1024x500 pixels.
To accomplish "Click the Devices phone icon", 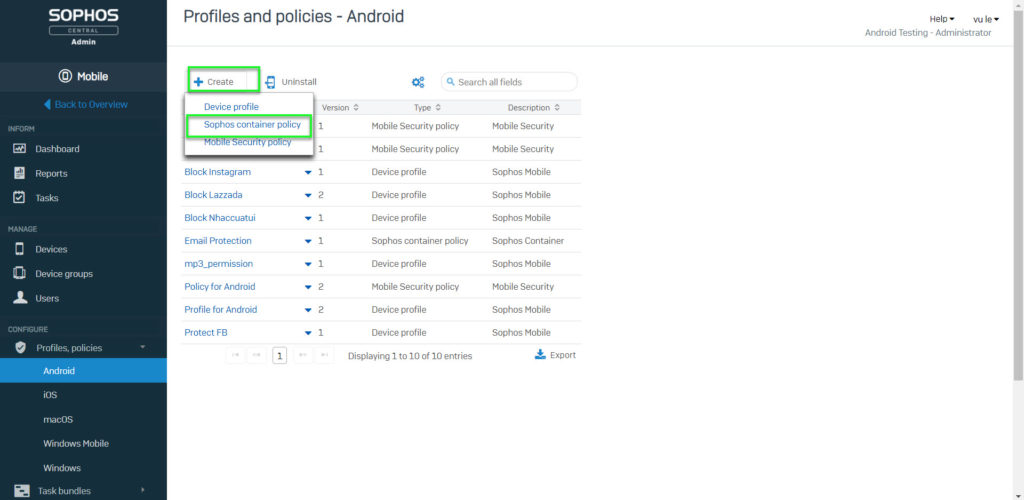I will 20,249.
